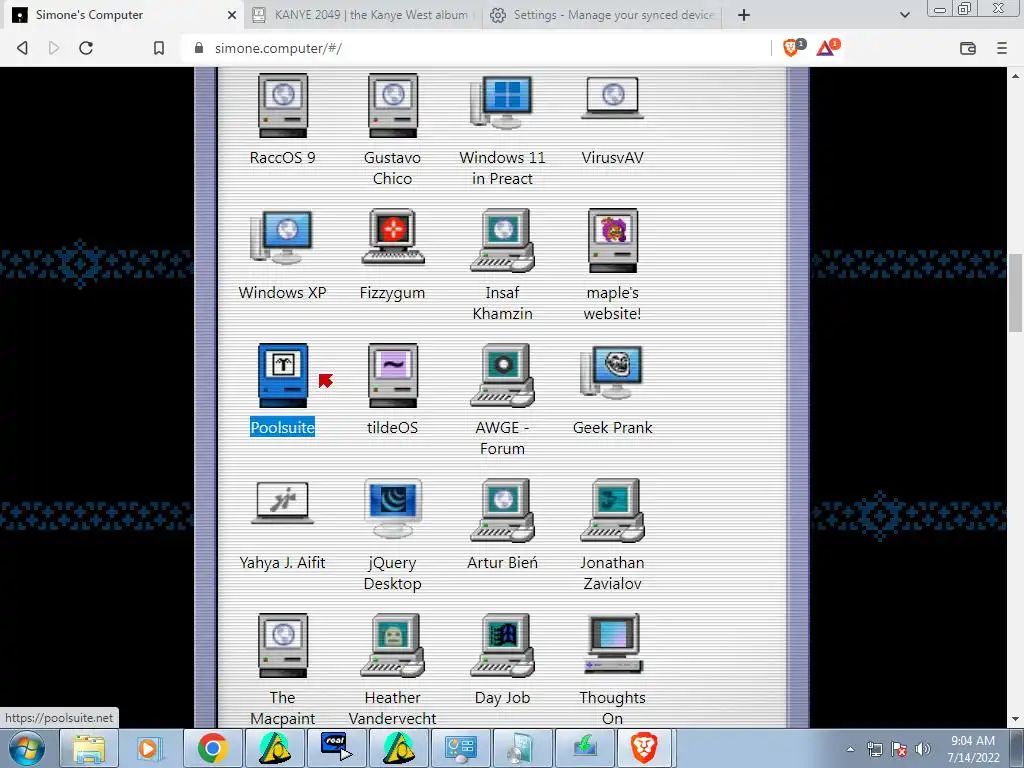
Task: Open the AWGE - Forum computer icon
Action: tap(502, 376)
